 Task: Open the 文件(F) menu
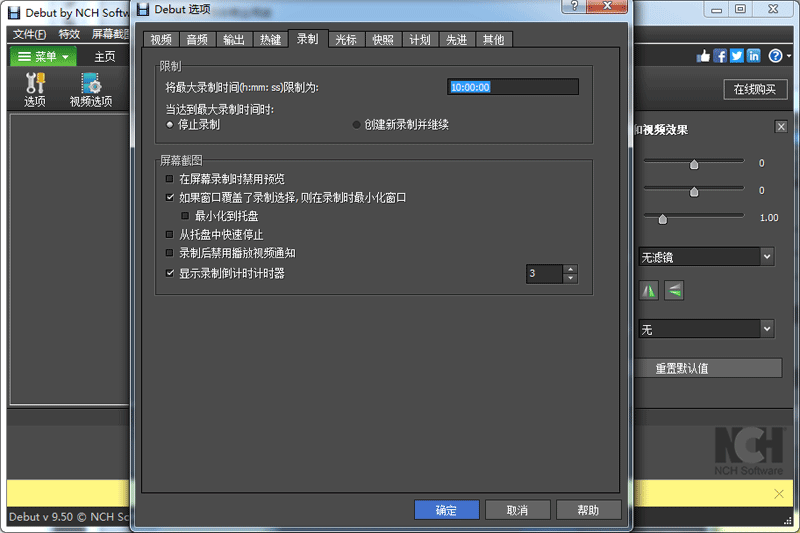(29, 34)
